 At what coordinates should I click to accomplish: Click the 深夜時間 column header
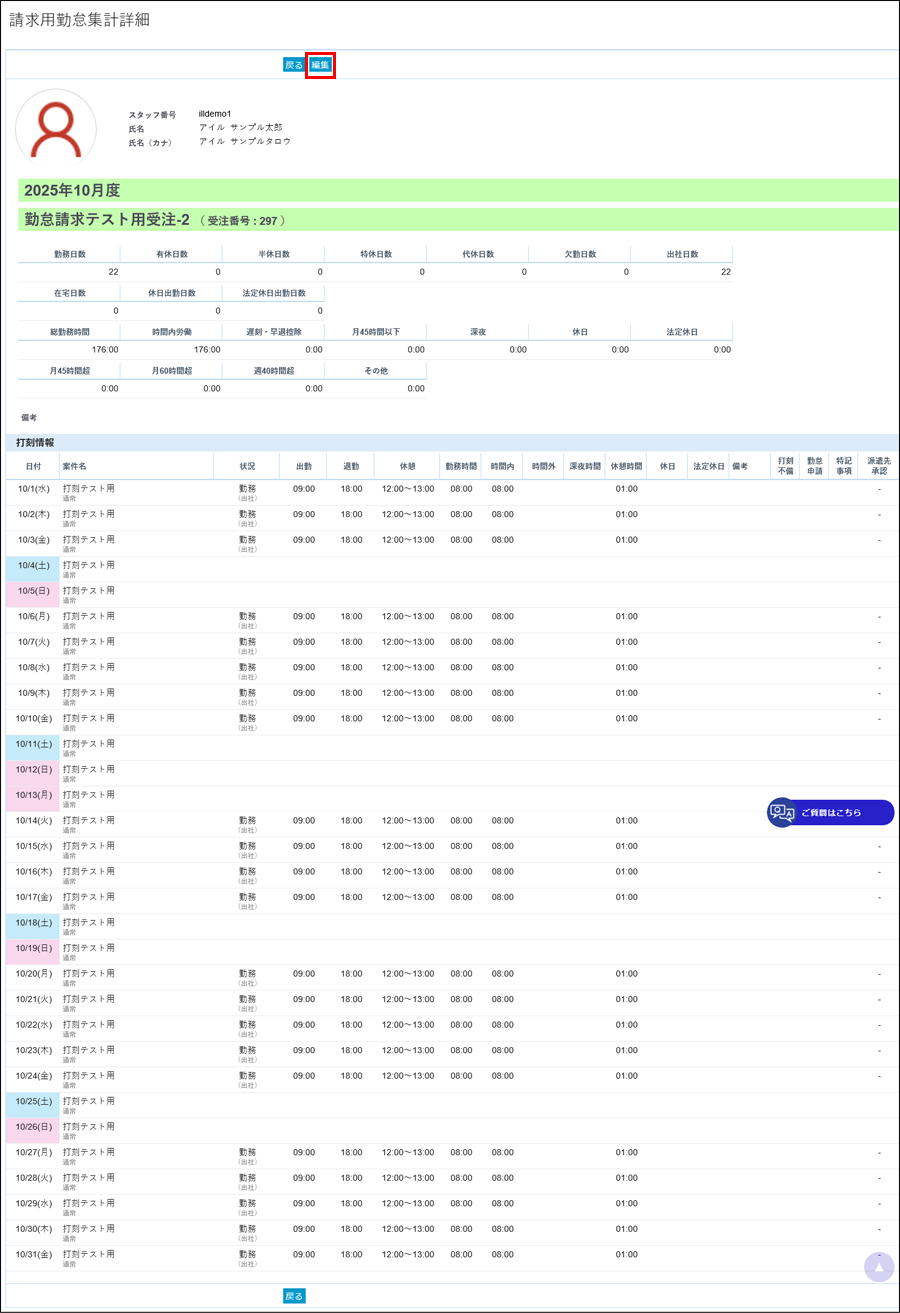point(585,466)
